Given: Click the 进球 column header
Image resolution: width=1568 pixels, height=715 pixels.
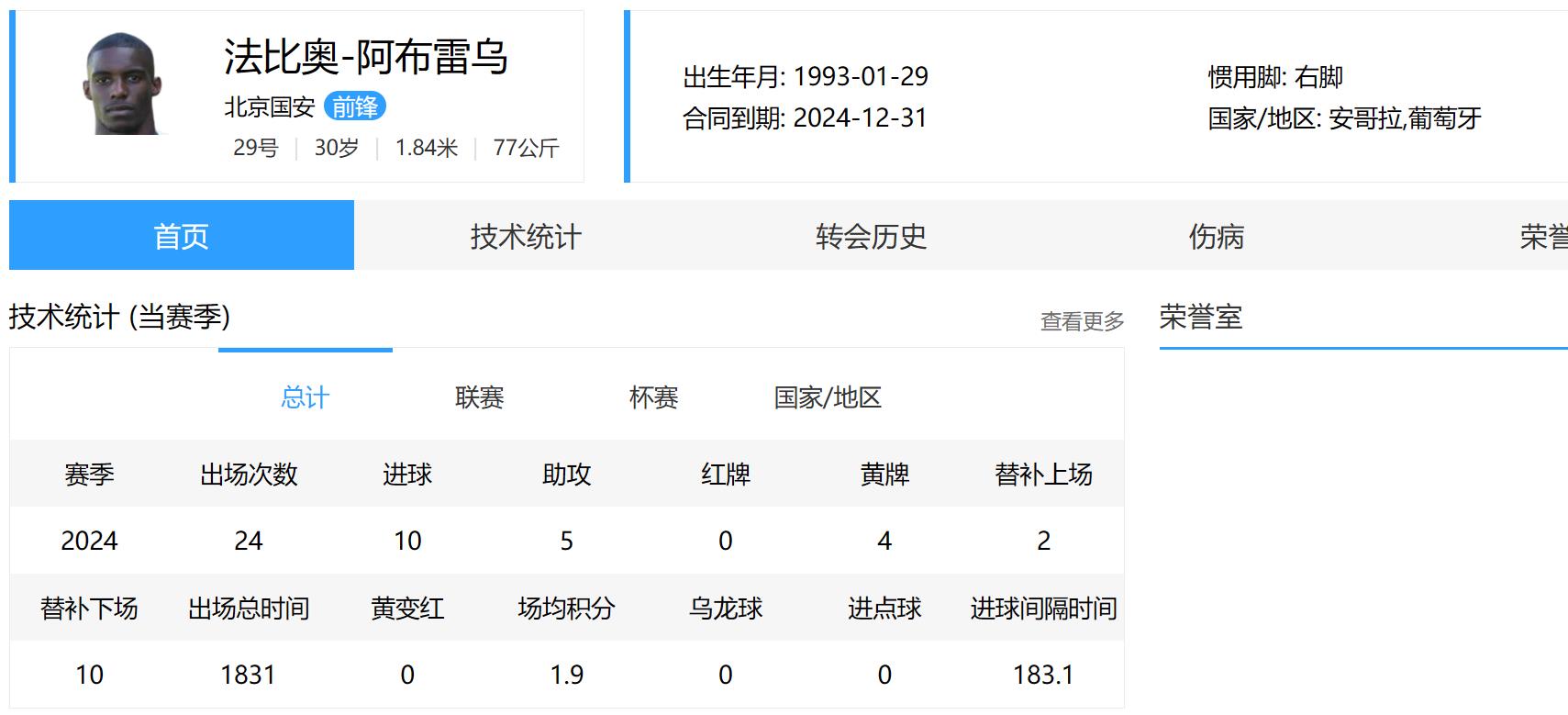Looking at the screenshot, I should coord(407,475).
